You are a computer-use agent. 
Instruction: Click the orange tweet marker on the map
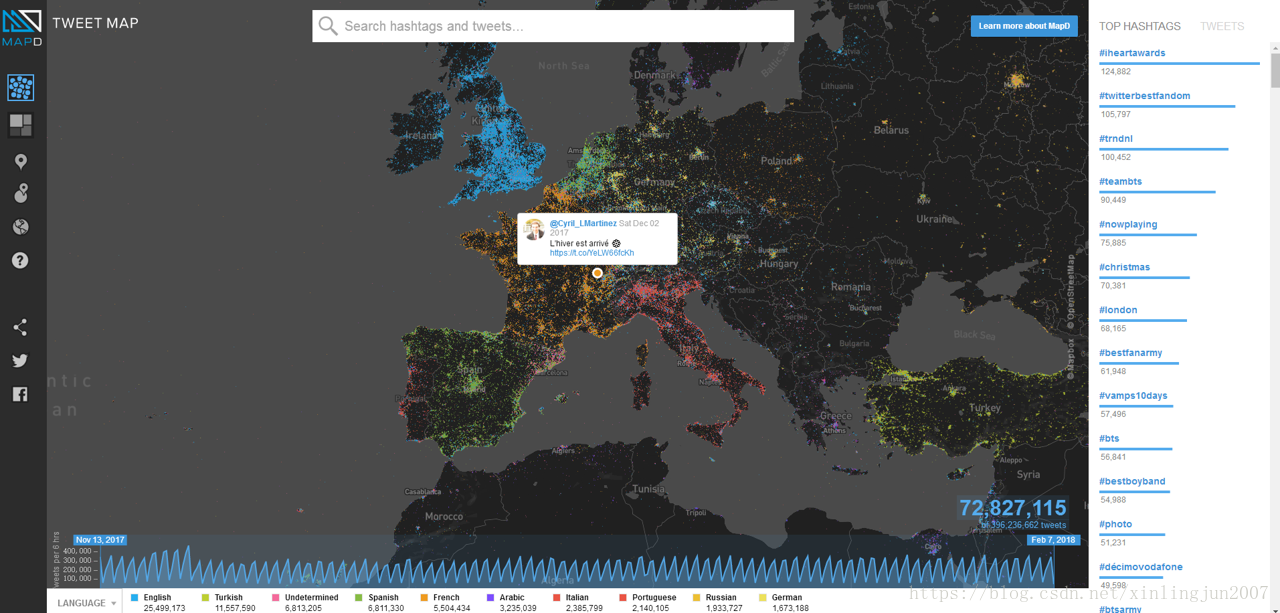pos(597,273)
